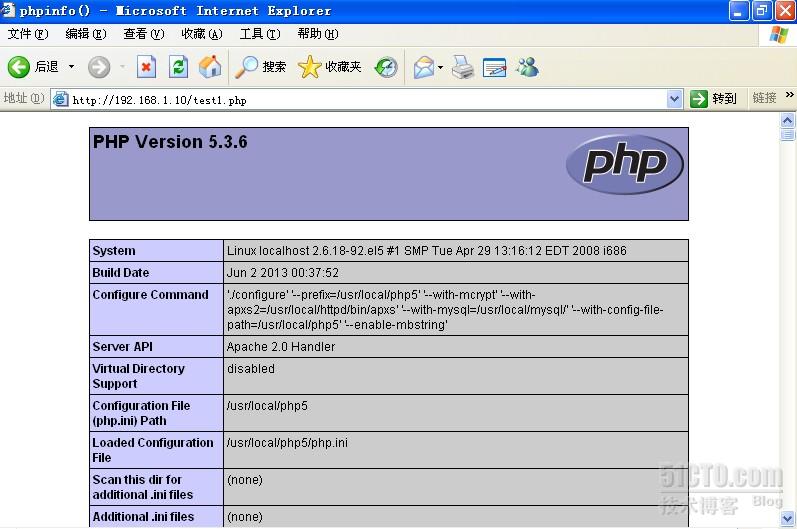Screen dimensions: 797x529
Task: Refresh the page with the Refresh icon
Action: coord(178,67)
